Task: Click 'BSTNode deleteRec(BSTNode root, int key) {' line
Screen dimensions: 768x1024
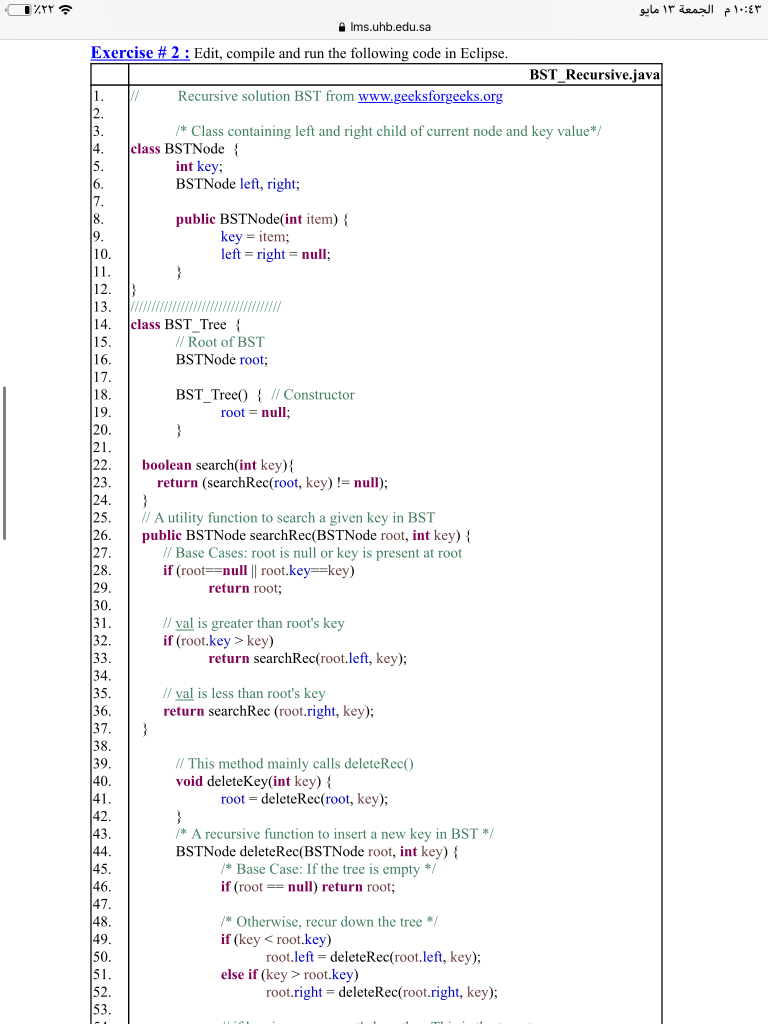Action: pos(317,852)
